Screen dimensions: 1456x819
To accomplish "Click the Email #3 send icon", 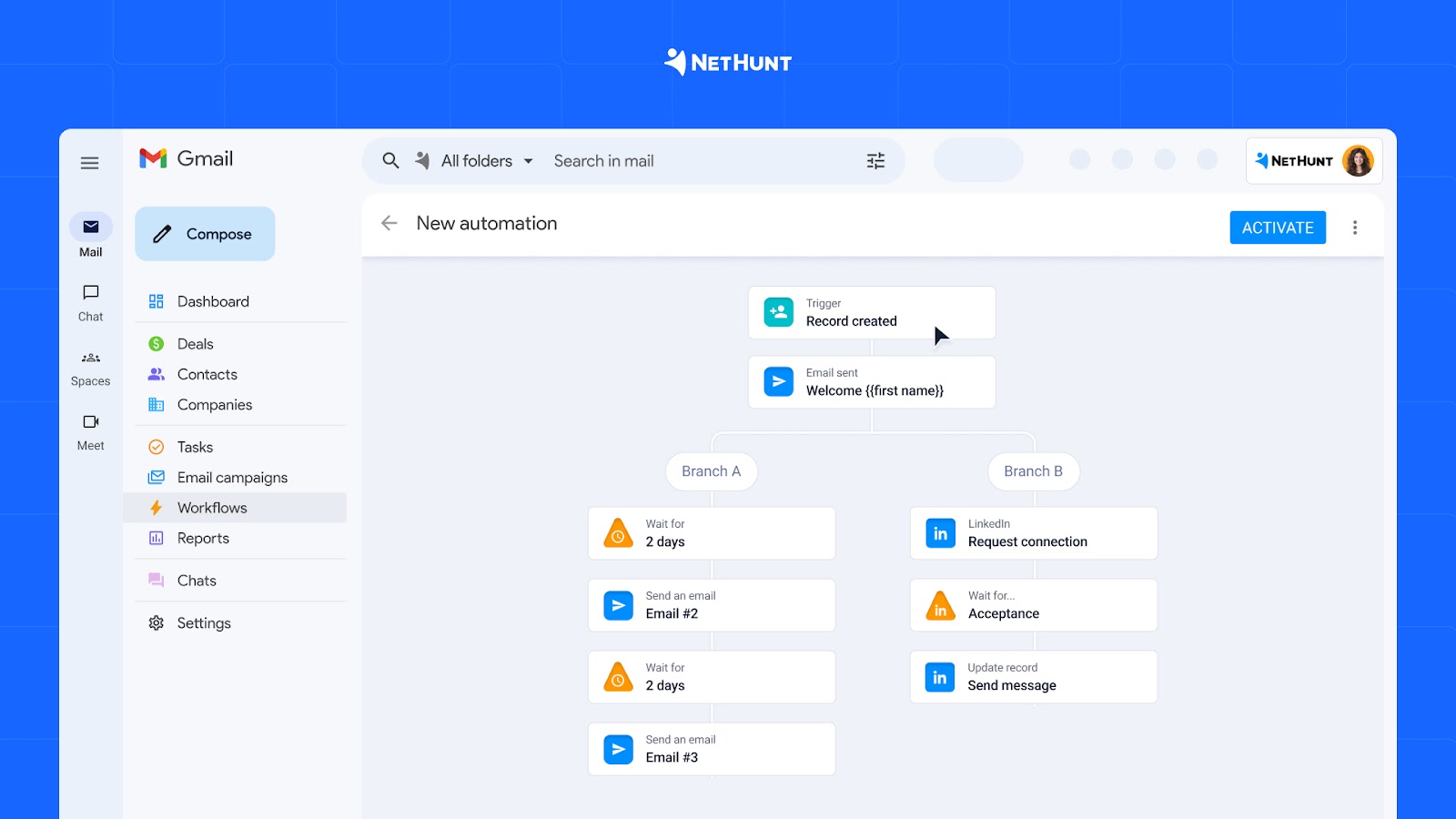I will [x=618, y=749].
